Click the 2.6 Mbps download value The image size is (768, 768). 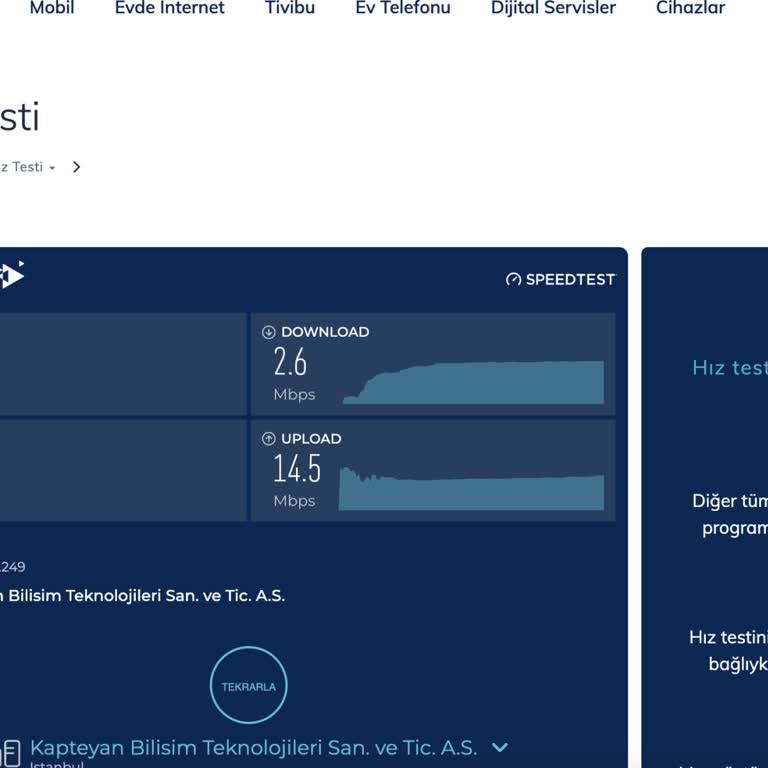click(x=291, y=362)
